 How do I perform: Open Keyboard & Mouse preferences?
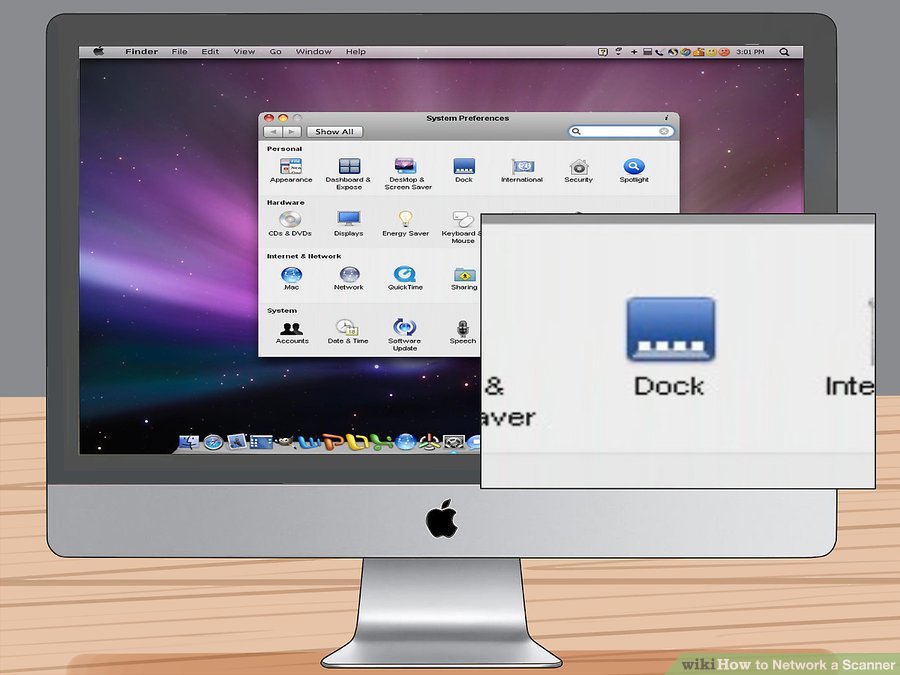pyautogui.click(x=461, y=227)
